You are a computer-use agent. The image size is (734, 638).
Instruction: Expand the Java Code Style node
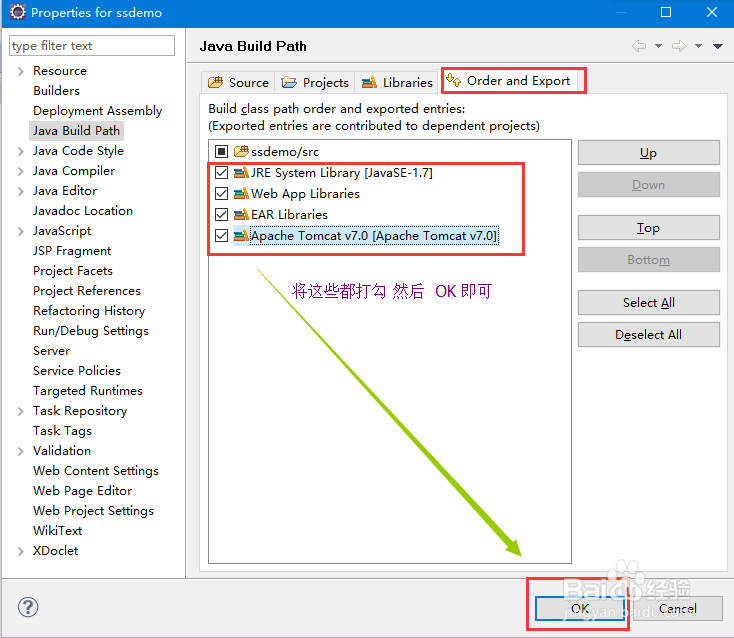20,151
